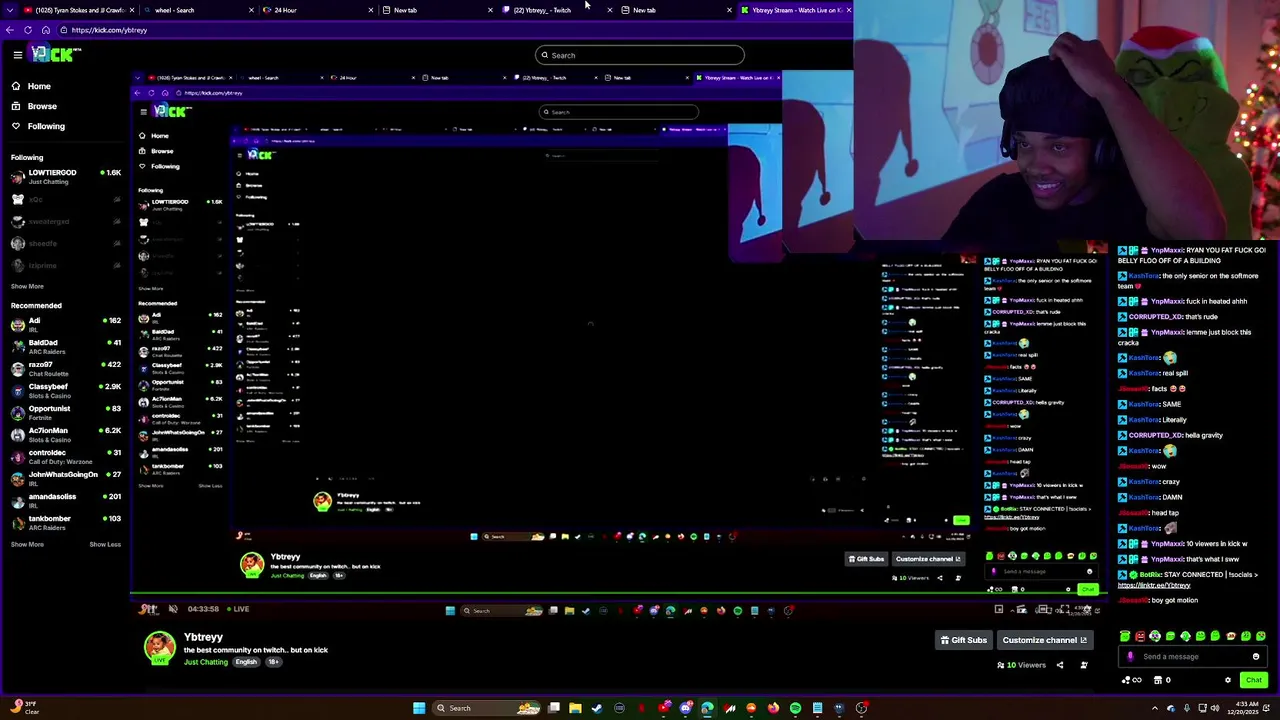Click the Windows taskbar Search box
Screen dimensions: 1280x720
487,708
